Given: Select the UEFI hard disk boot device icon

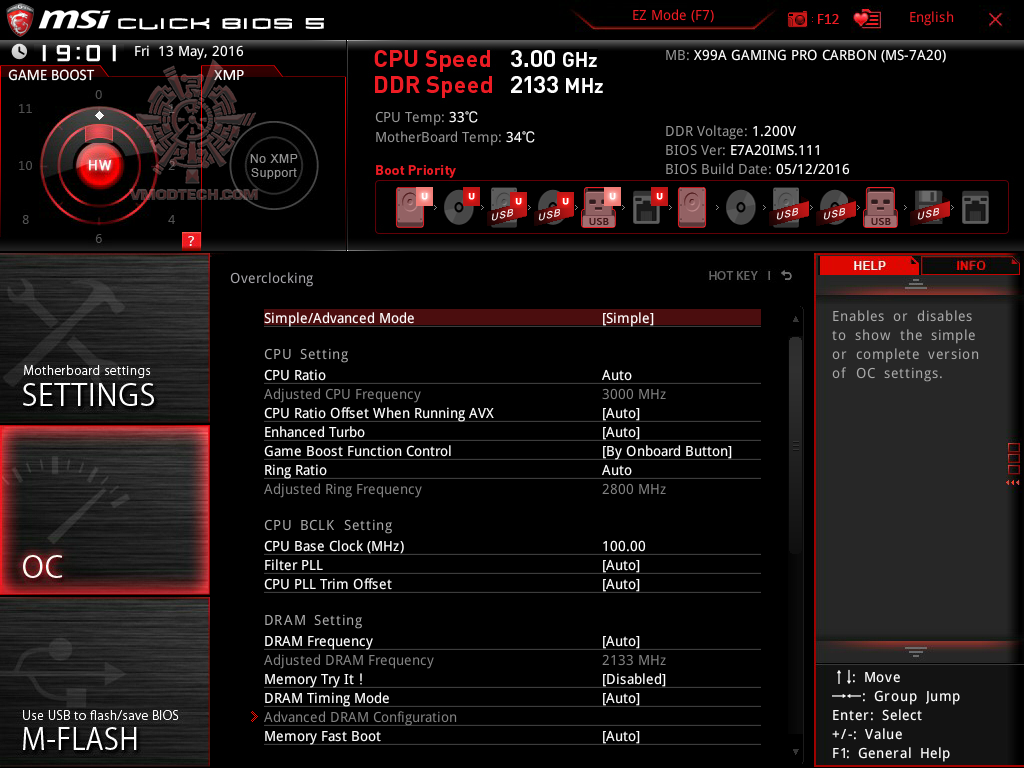Looking at the screenshot, I should coord(413,207).
